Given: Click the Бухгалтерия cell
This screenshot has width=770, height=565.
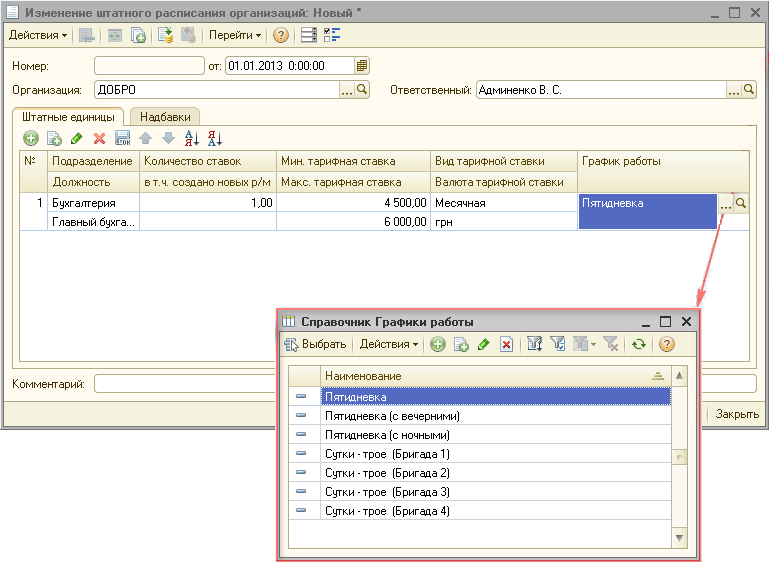Looking at the screenshot, I should pos(93,203).
